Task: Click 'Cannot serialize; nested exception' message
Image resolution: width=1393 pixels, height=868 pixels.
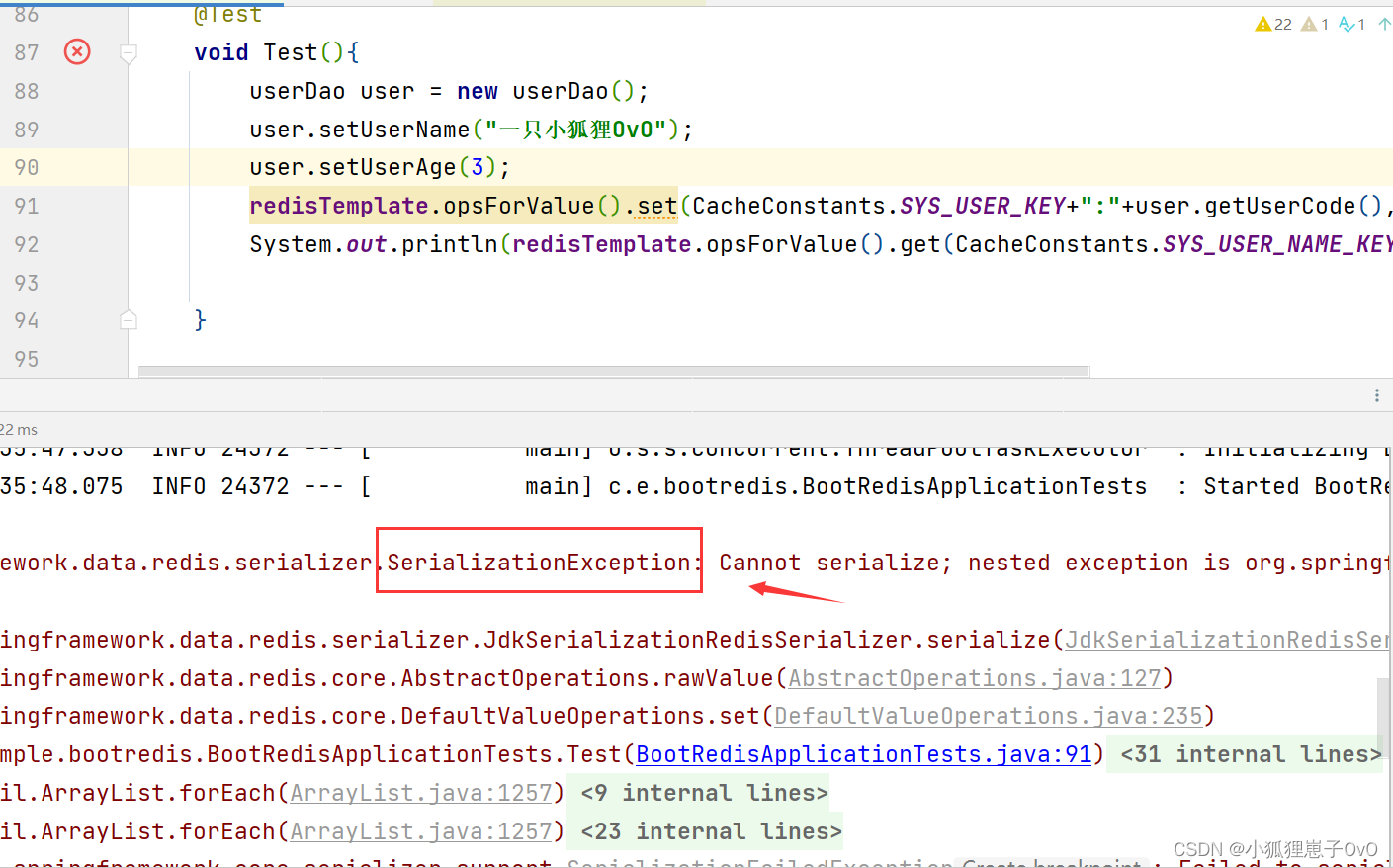Action: (954, 563)
